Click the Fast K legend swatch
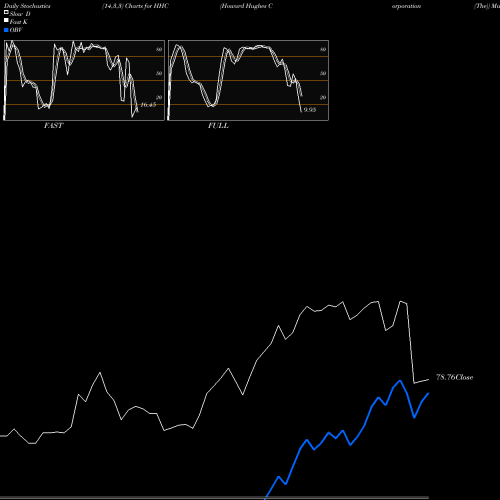This screenshot has height=500, width=500. click(6, 20)
